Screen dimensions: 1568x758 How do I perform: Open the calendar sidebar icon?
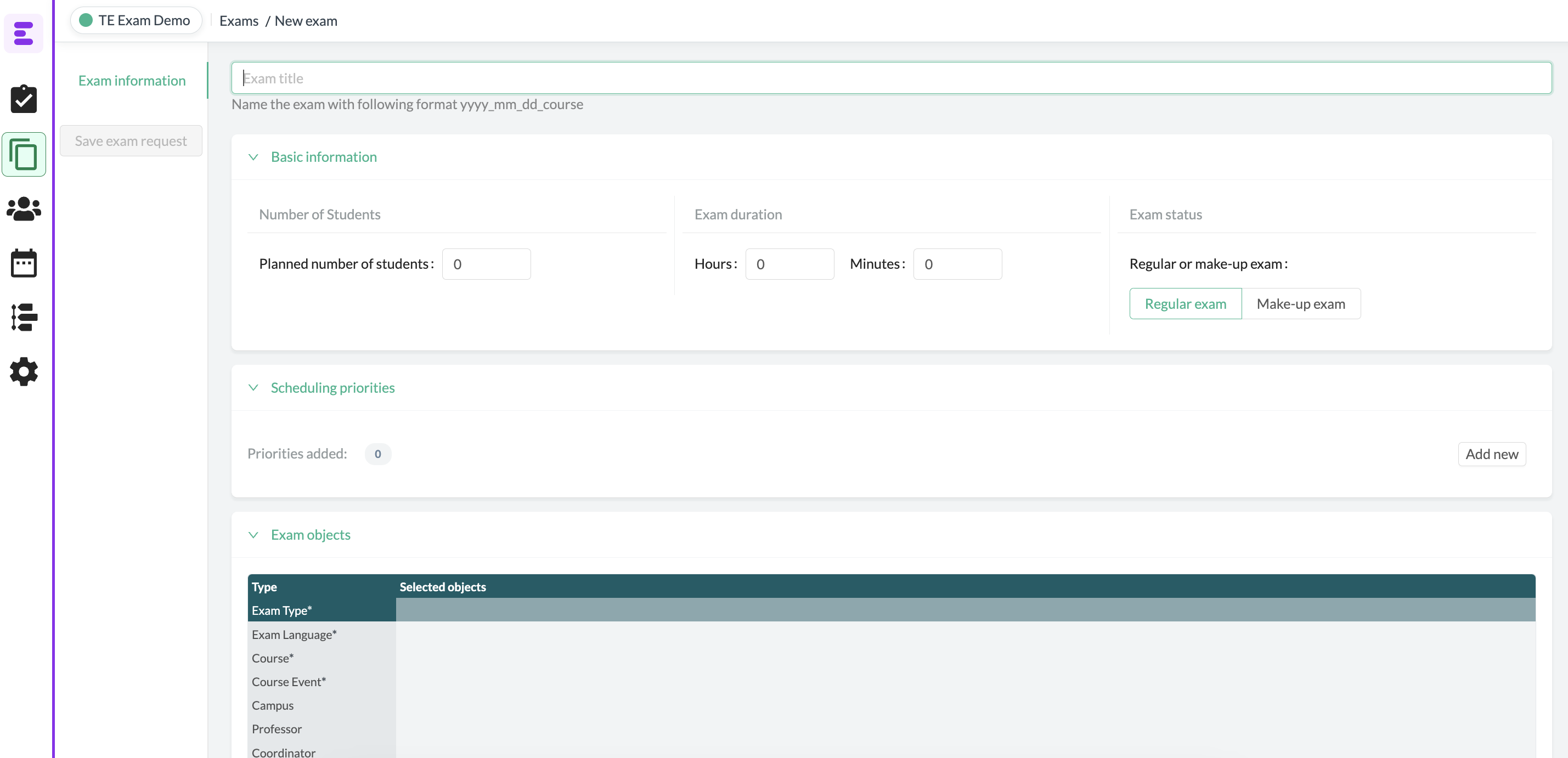[x=24, y=263]
